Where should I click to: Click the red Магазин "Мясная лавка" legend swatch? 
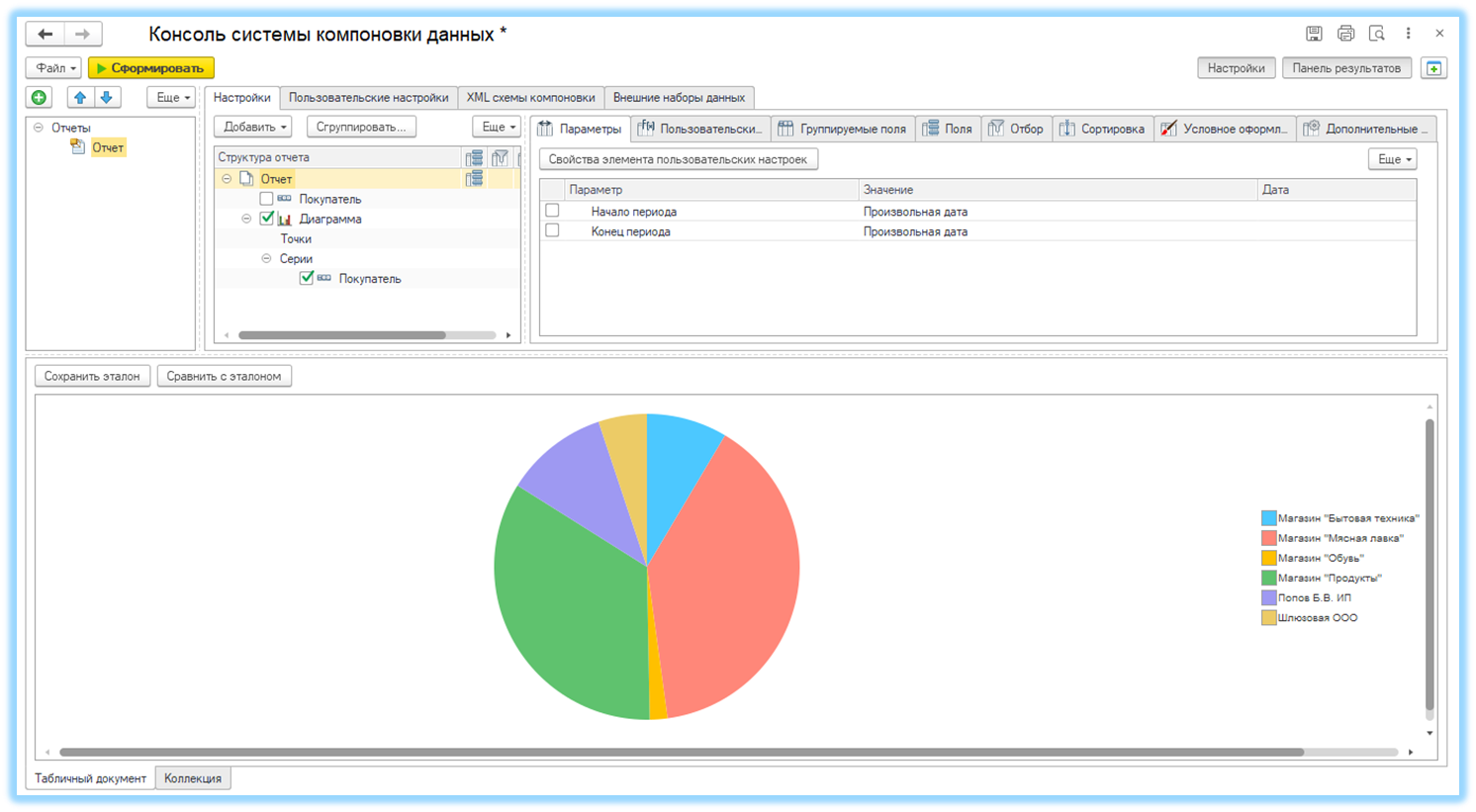(1268, 538)
